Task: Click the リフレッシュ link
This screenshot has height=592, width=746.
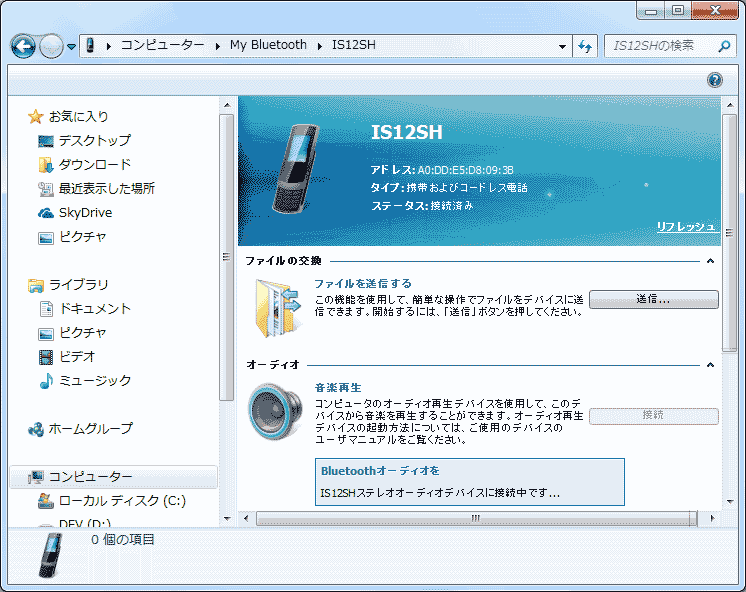Action: (686, 227)
